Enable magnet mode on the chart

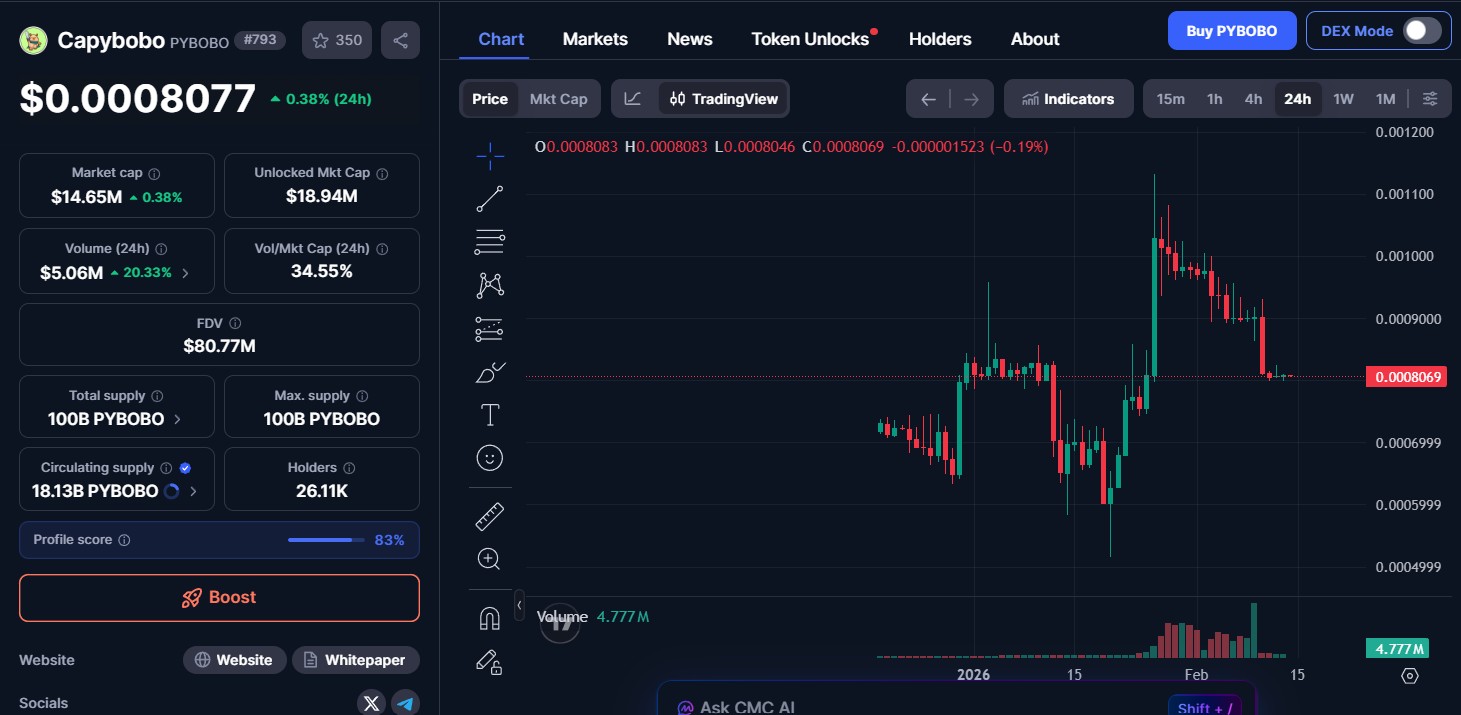tap(490, 617)
